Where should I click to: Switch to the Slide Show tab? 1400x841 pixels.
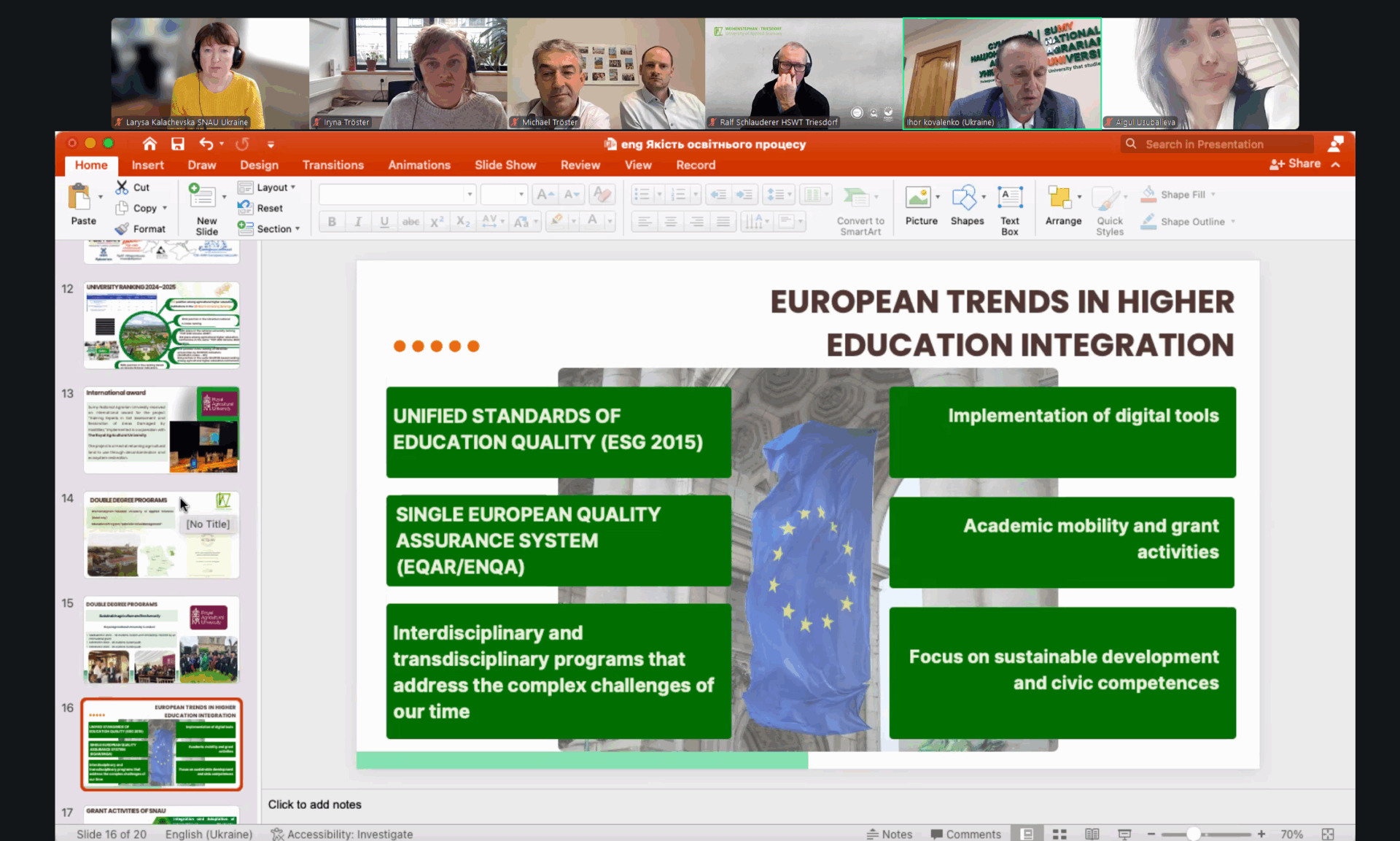[x=505, y=165]
